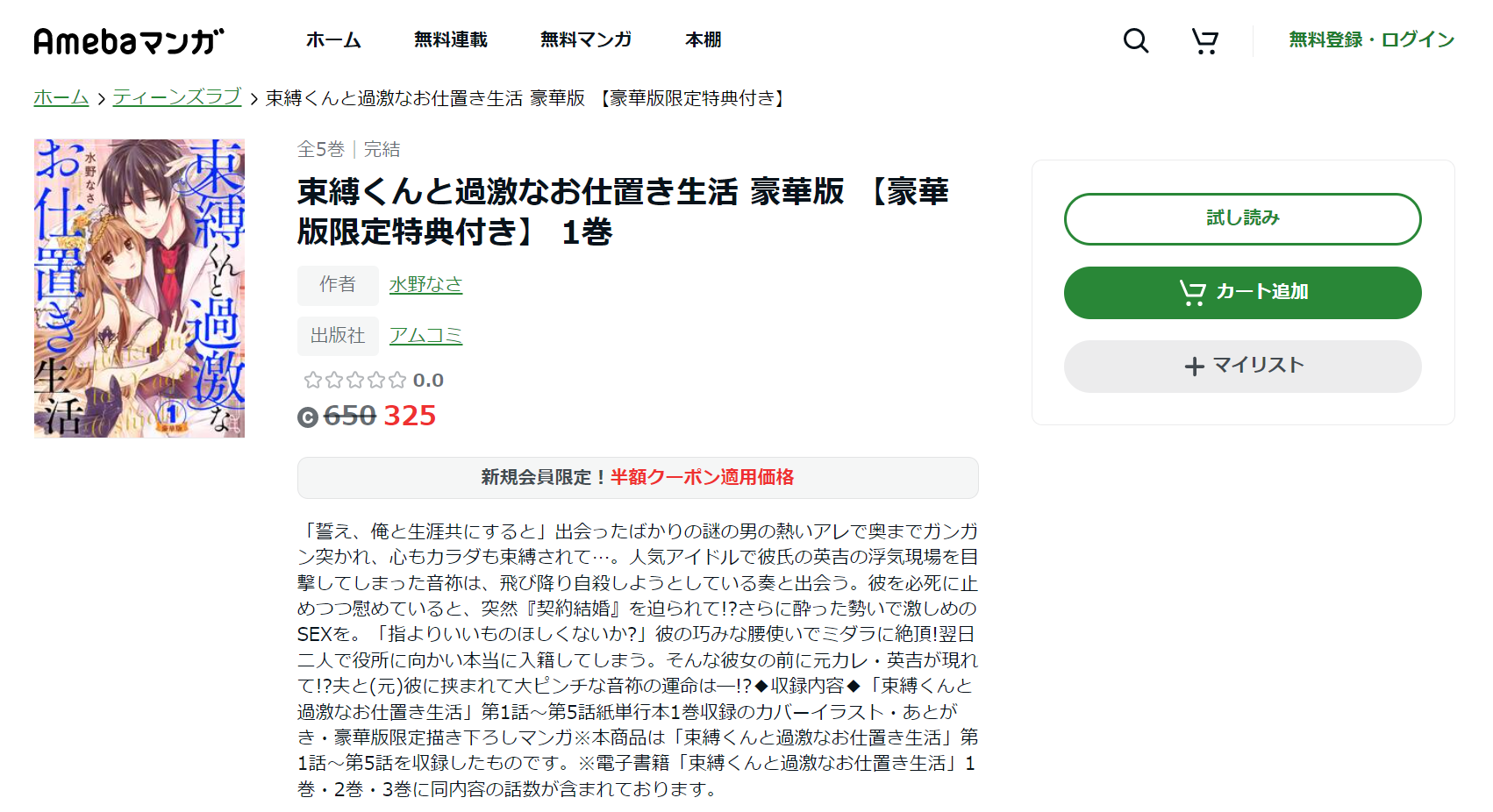The width and height of the screenshot is (1493, 812).
Task: Open the author link 水野なさ
Action: 425,285
